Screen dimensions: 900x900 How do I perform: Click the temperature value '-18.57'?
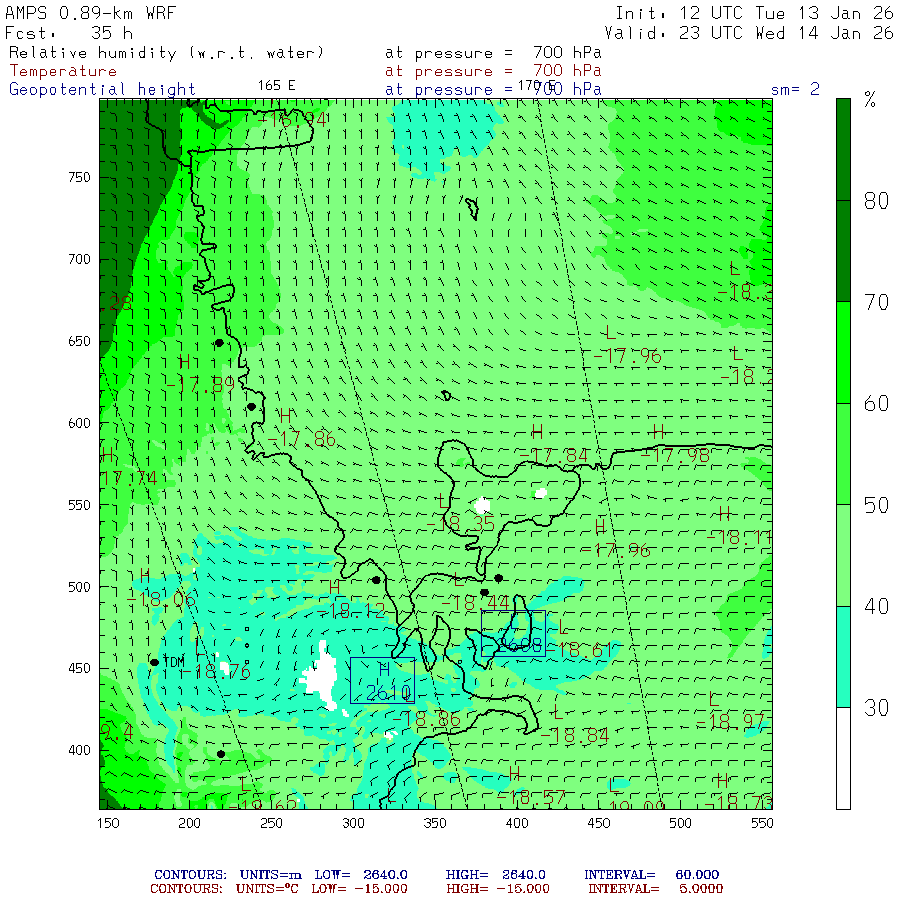tap(531, 797)
